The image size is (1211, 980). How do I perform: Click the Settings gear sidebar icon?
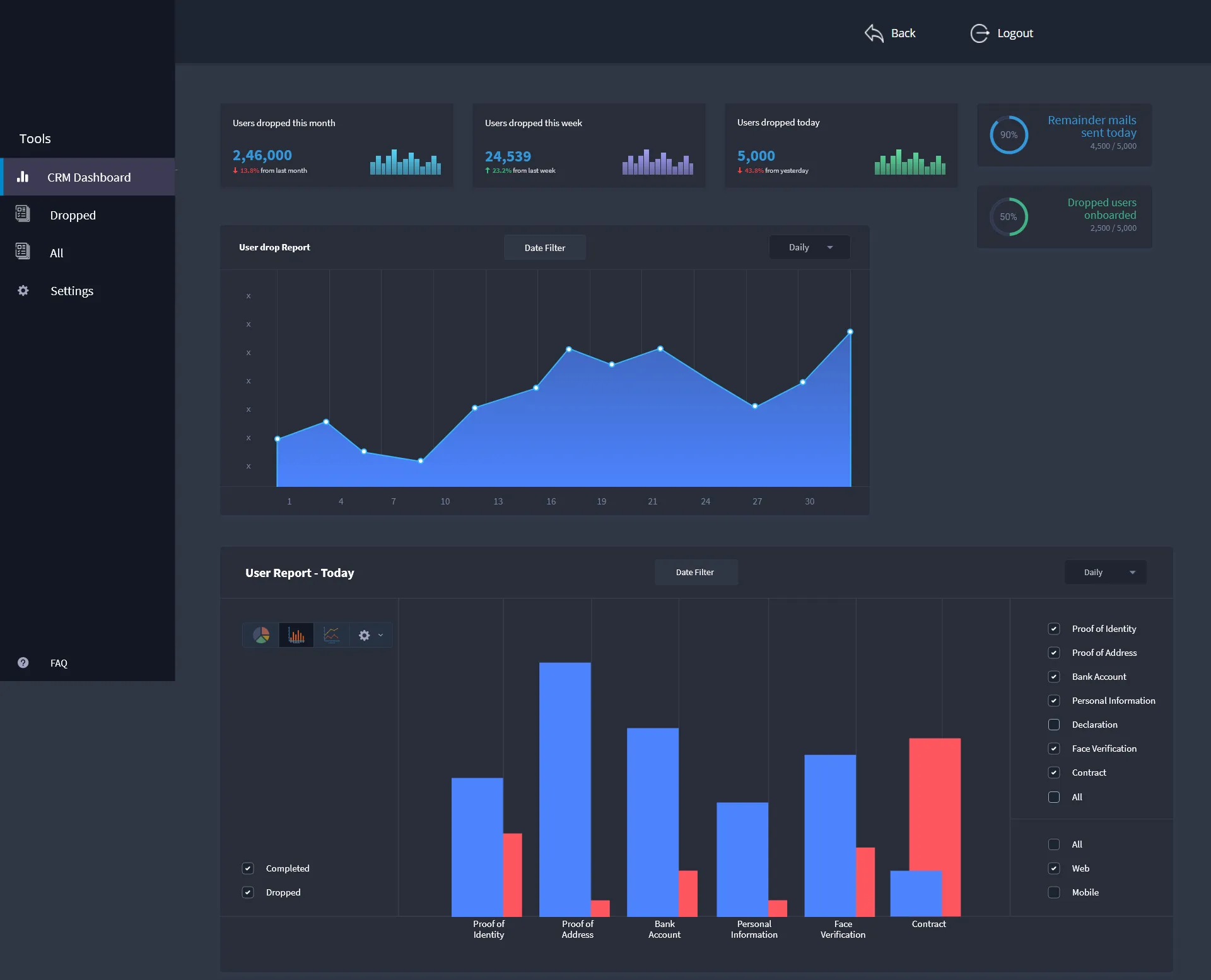pyautogui.click(x=23, y=291)
